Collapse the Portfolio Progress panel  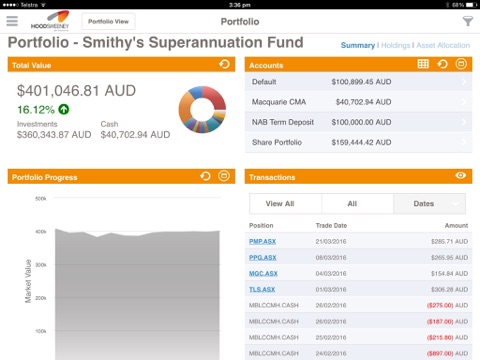224,176
